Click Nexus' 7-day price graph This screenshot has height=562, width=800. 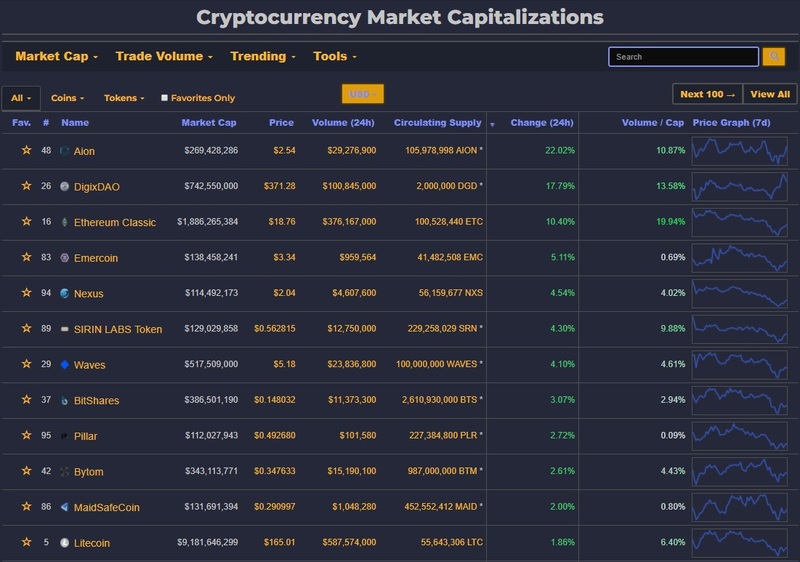click(739, 293)
